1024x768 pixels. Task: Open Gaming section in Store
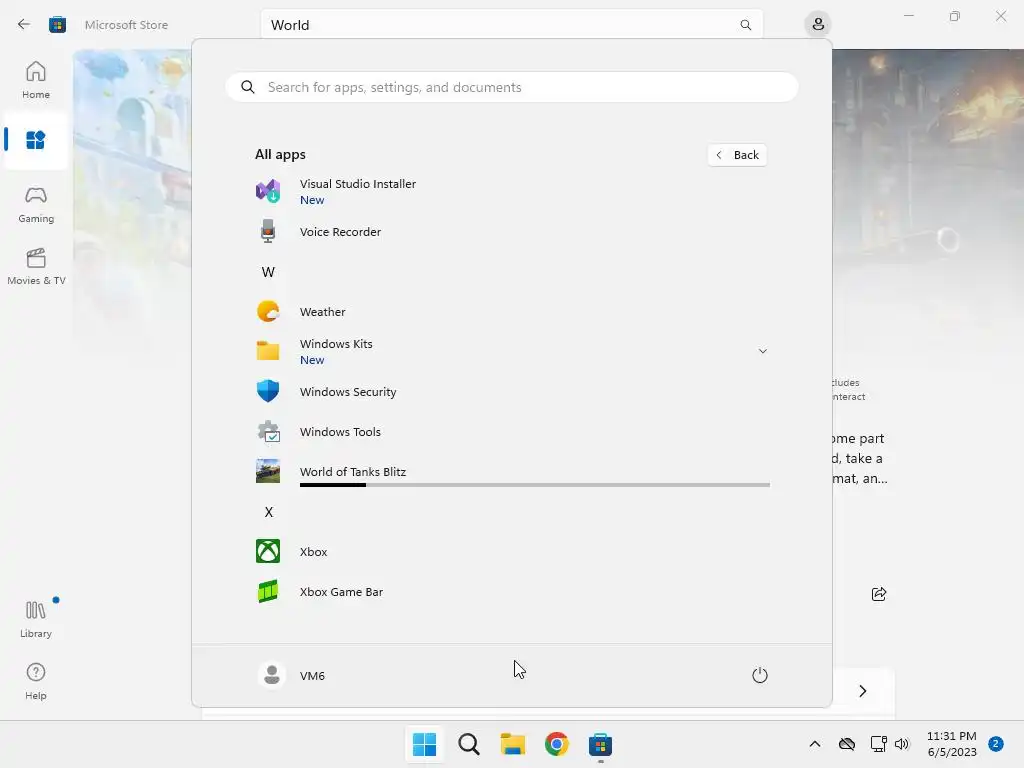point(36,204)
